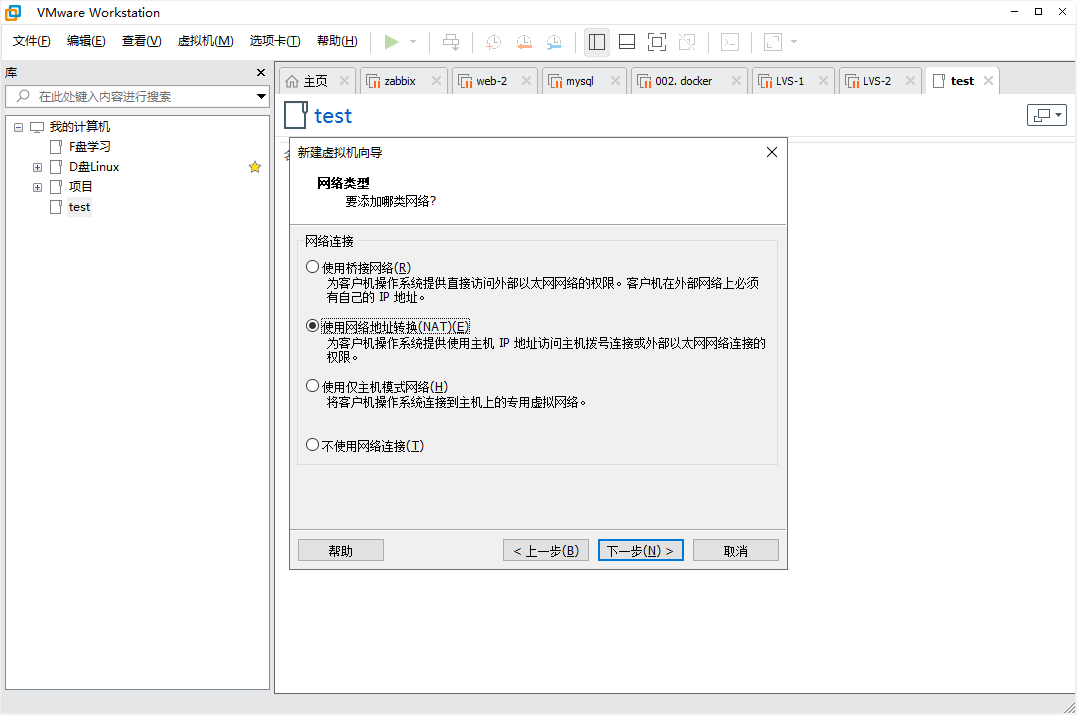Close the 新建虚拟机向导 dialog
The width and height of the screenshot is (1077, 715).
[772, 152]
